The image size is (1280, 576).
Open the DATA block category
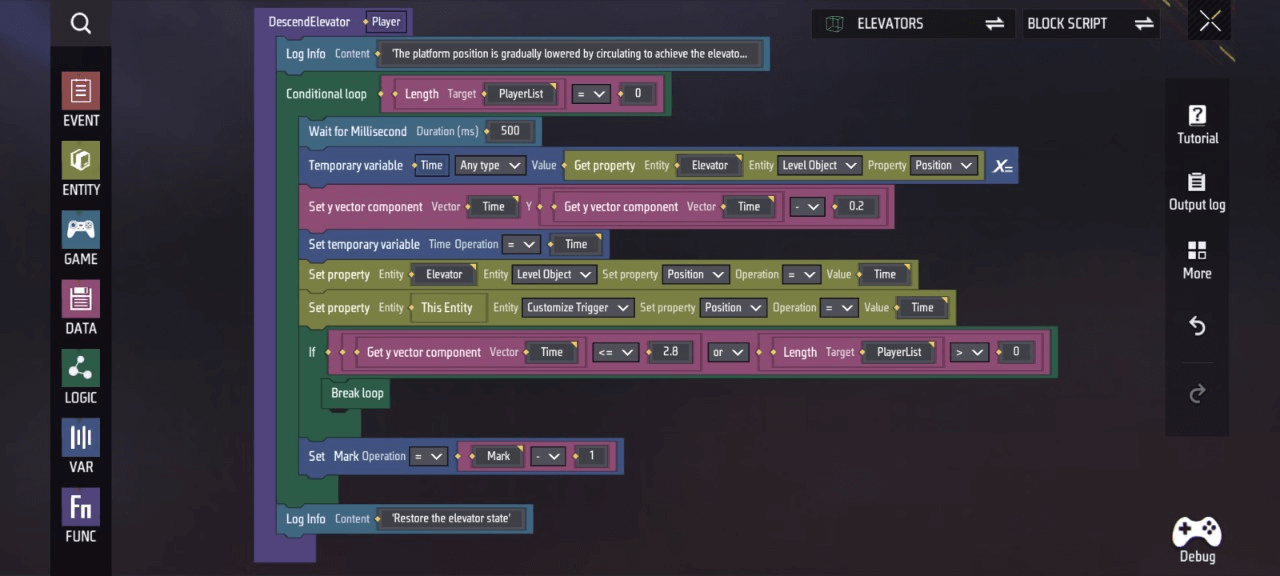[81, 307]
